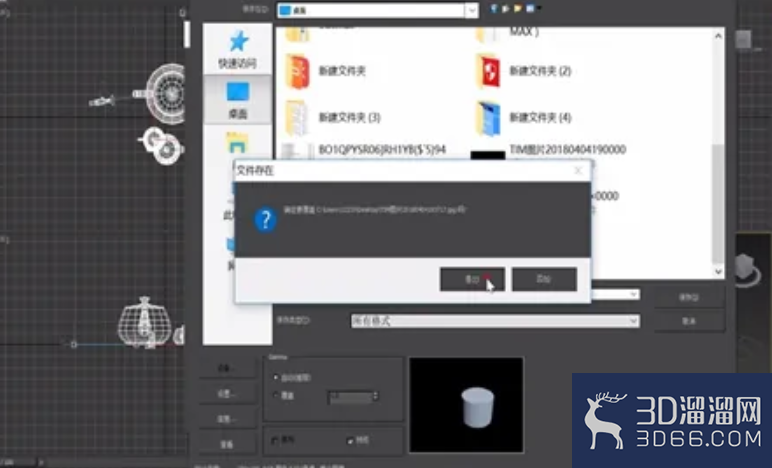Click the 新建文件夹 (2) folder name
Screen dimensions: 772x468
pos(540,71)
